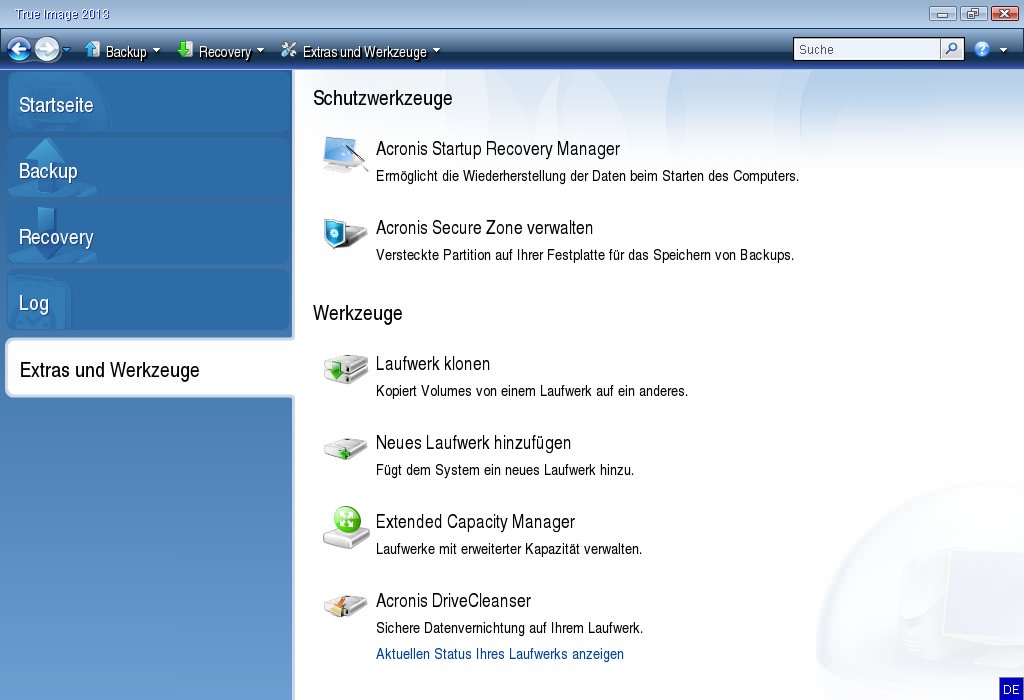Image resolution: width=1024 pixels, height=700 pixels.
Task: Click the Laufwerk klonen drive icon
Action: coord(345,369)
